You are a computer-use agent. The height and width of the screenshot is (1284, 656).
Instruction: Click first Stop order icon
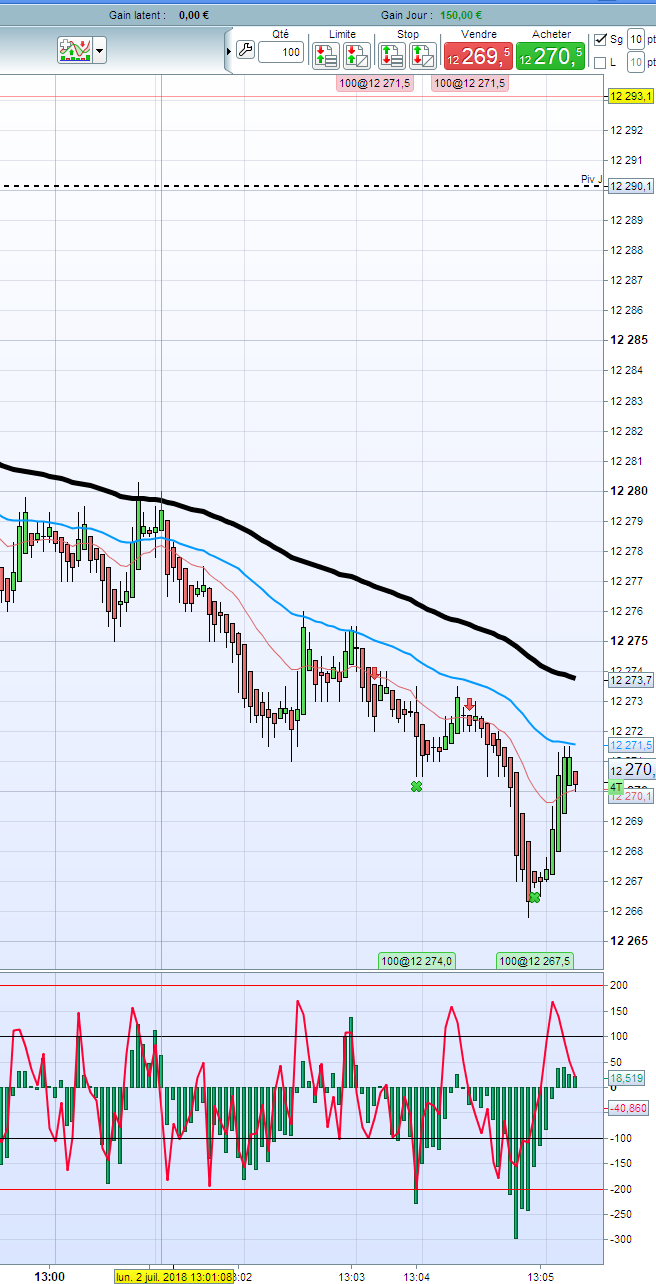(x=391, y=55)
